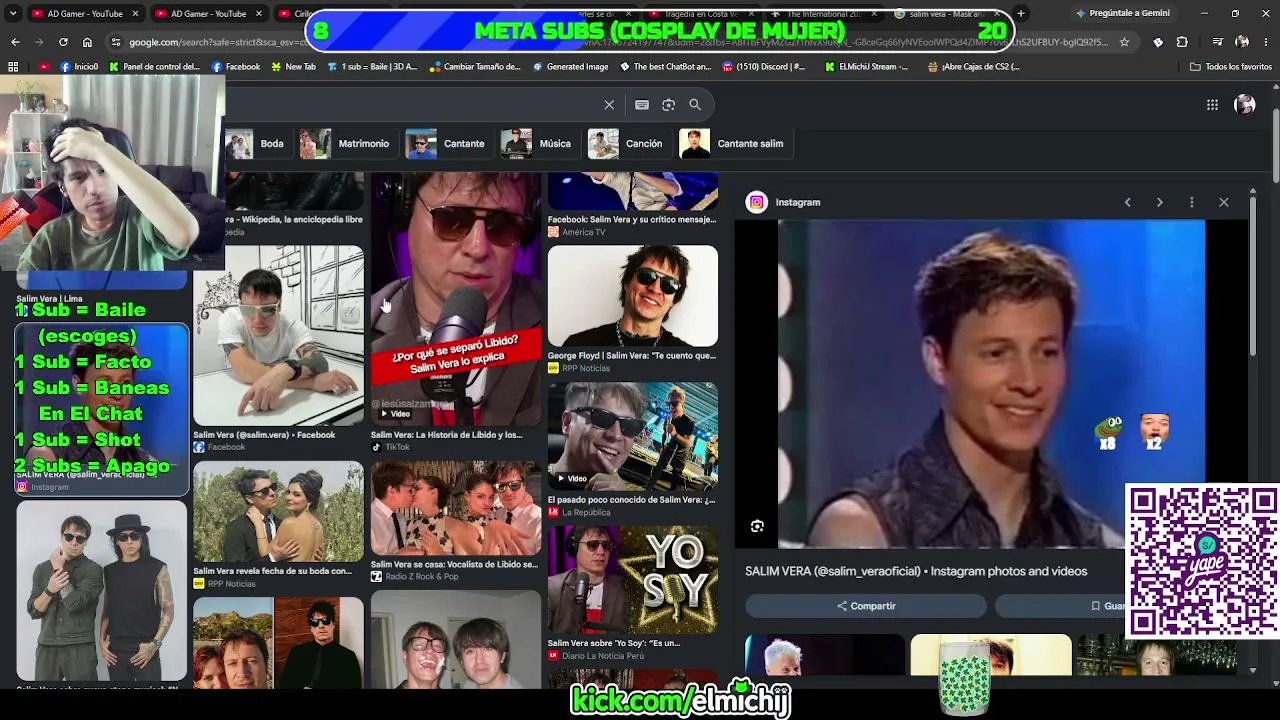Open the Inicio0 bookmark
Image resolution: width=1280 pixels, height=720 pixels.
click(79, 67)
